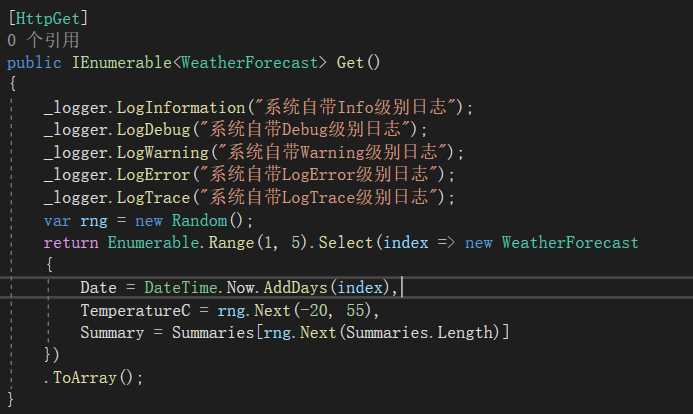Image resolution: width=693 pixels, height=414 pixels.
Task: Click the Select method call
Action: click(x=346, y=242)
